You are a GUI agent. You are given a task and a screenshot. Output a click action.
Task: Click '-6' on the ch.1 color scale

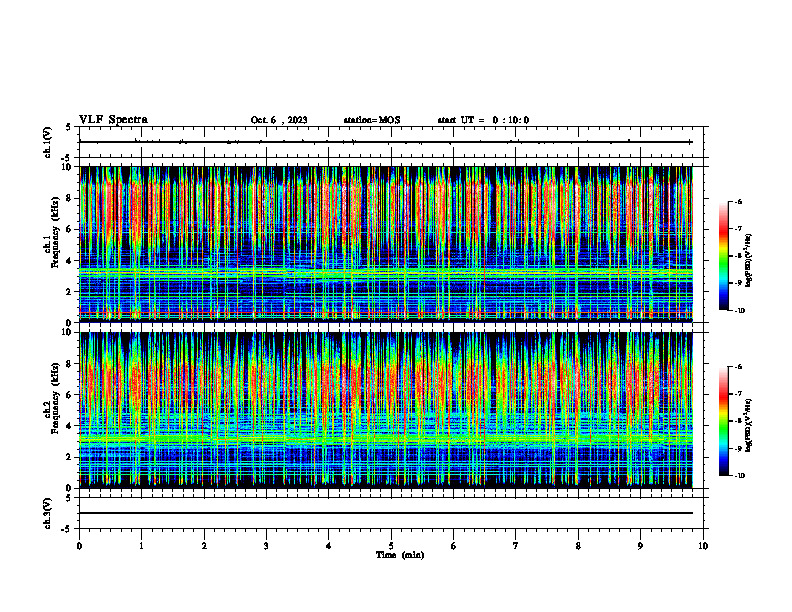pos(738,202)
